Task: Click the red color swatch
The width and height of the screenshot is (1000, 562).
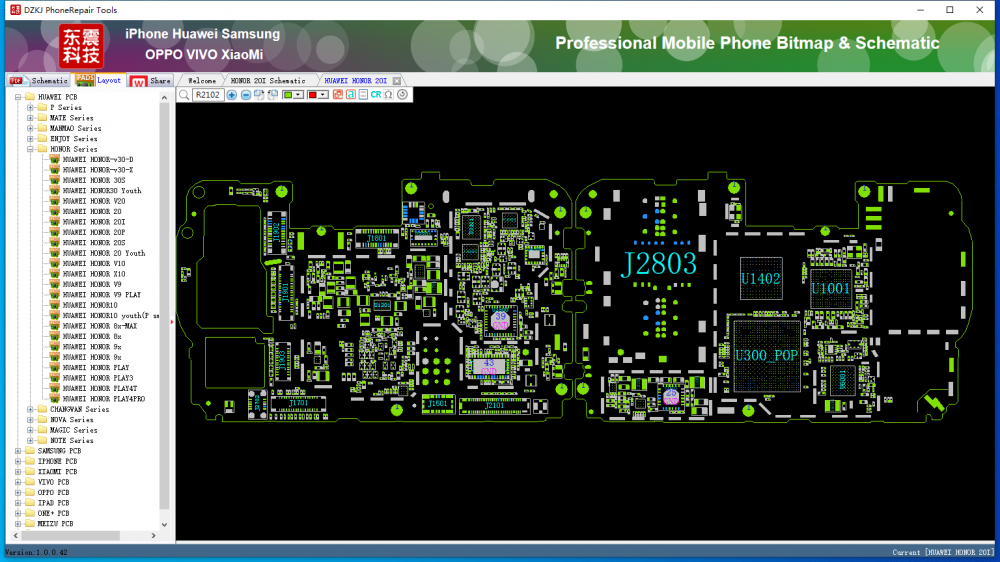Action: [312, 95]
